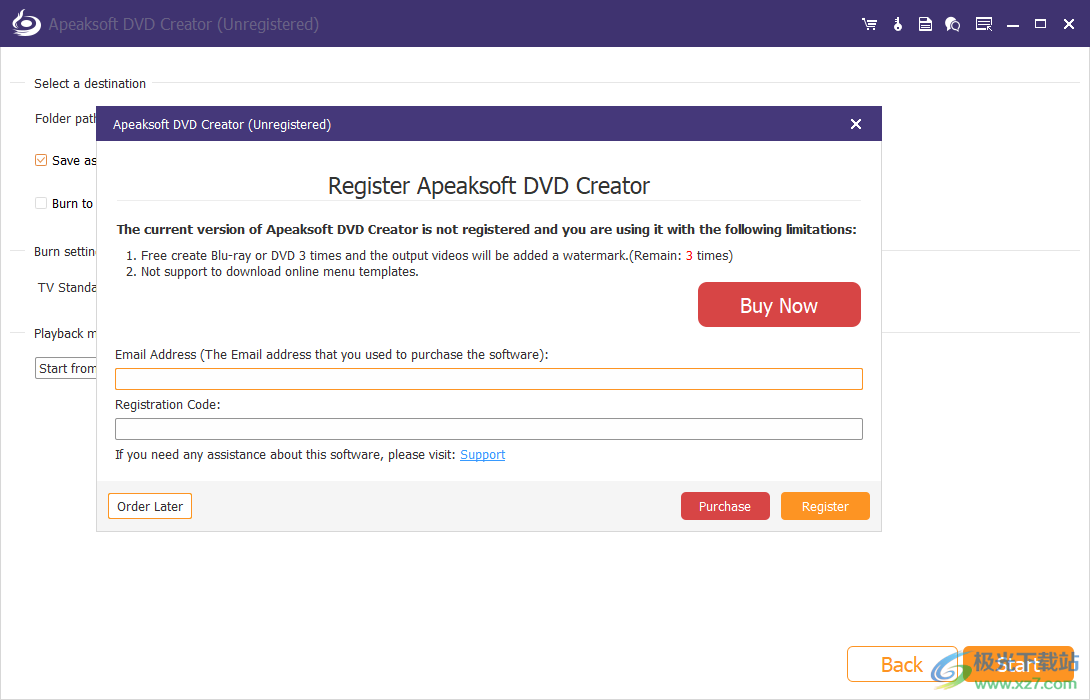1090x700 pixels.
Task: Click the red Buy Now button
Action: pos(779,304)
